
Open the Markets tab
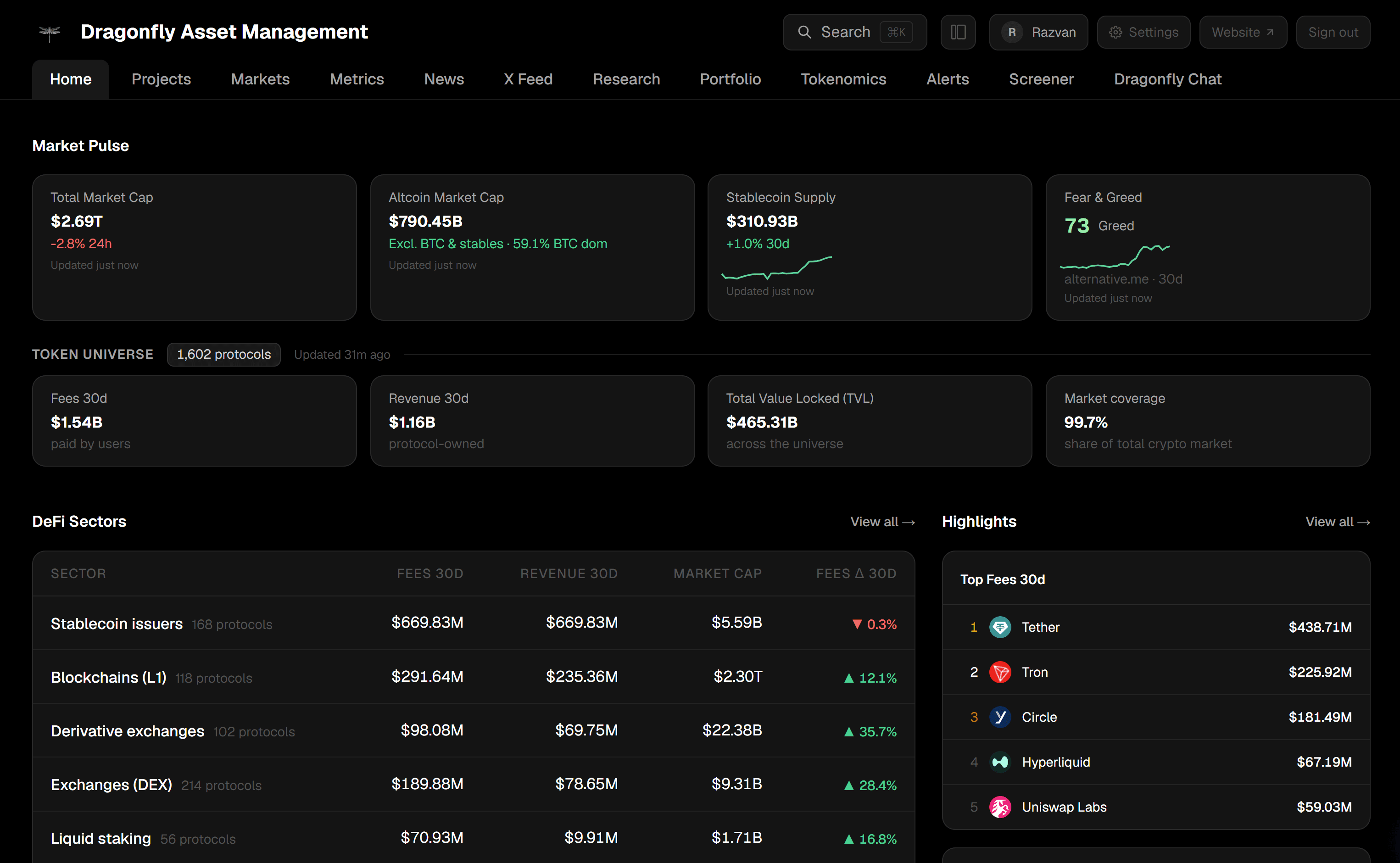pyautogui.click(x=260, y=79)
